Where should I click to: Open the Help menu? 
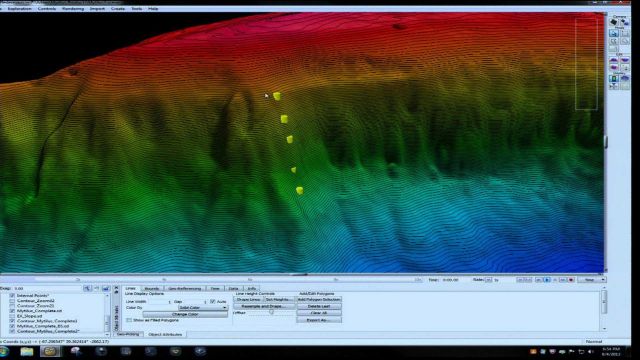153,9
